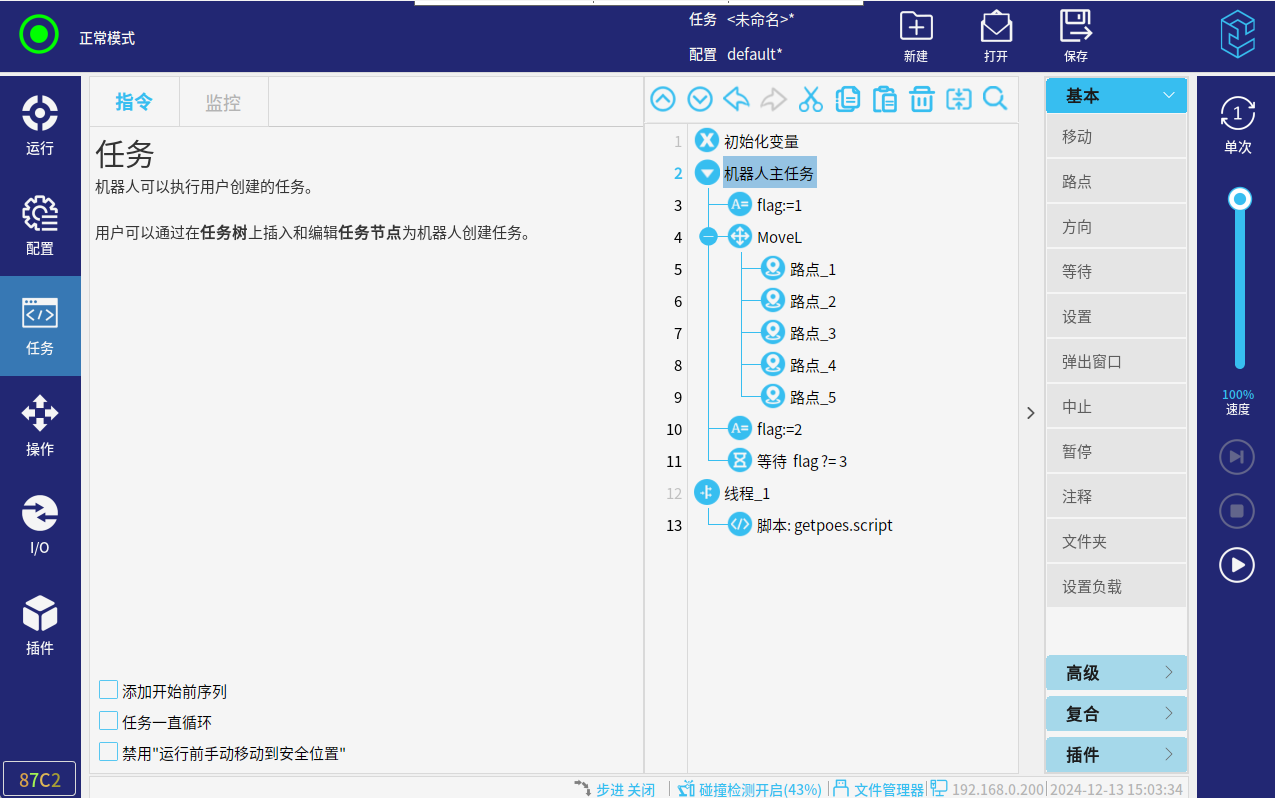The image size is (1275, 798).
Task: Toggle 任务一直循环 checkbox
Action: click(x=109, y=721)
